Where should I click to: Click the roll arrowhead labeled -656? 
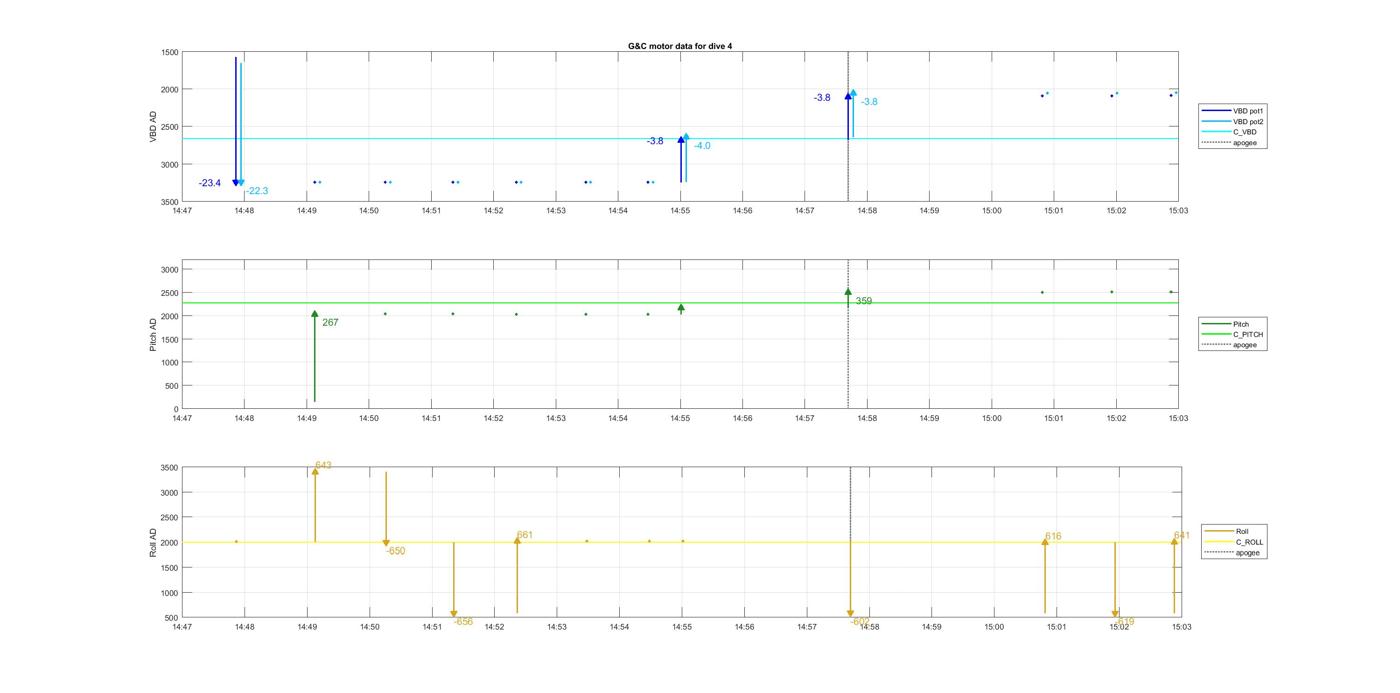(454, 614)
